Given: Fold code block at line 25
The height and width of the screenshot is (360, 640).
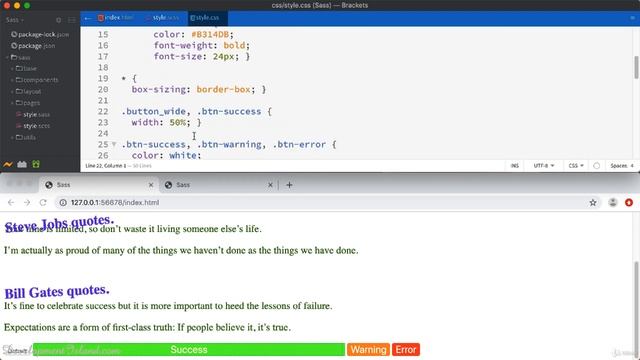Looking at the screenshot, I should (x=114, y=144).
